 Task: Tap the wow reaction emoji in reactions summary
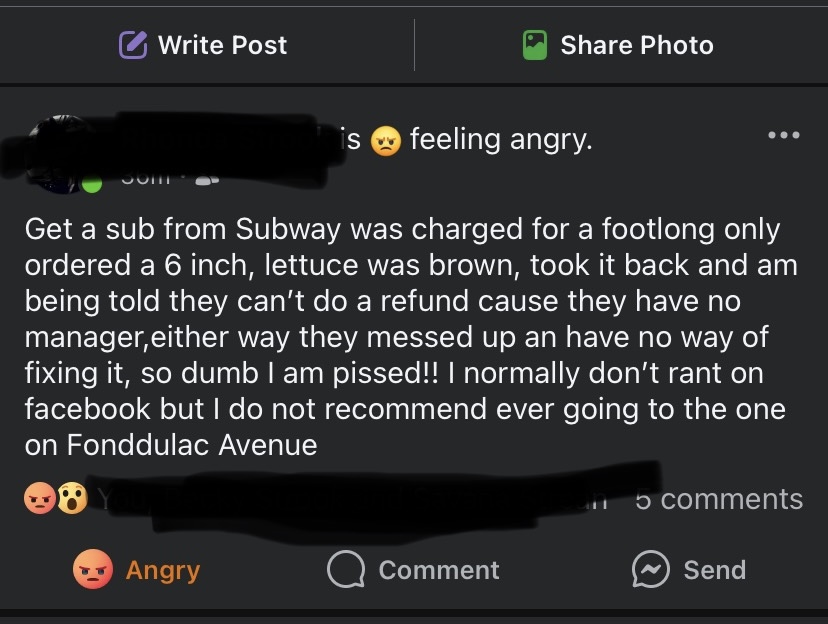click(x=72, y=499)
